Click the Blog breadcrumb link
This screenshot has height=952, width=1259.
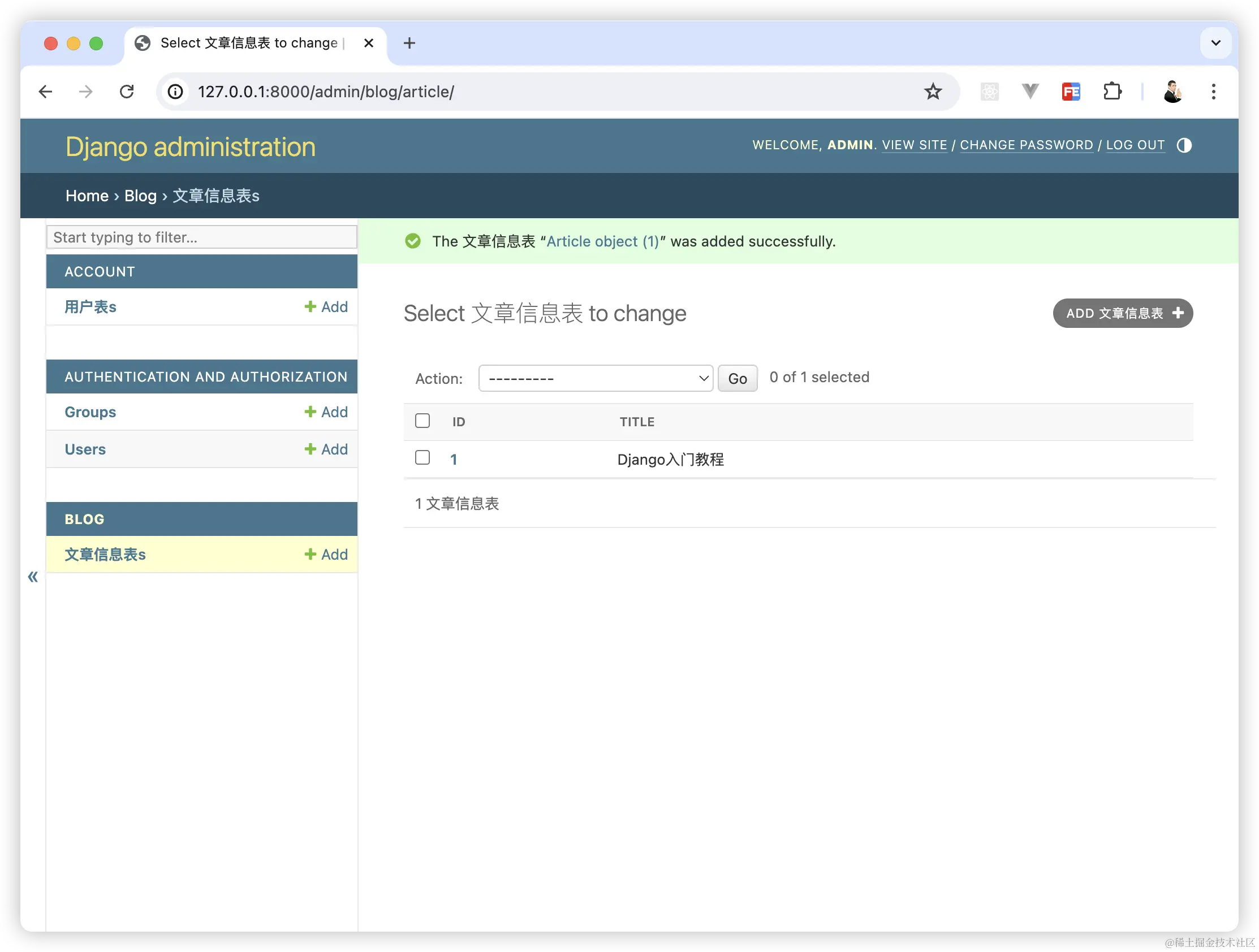pos(140,196)
